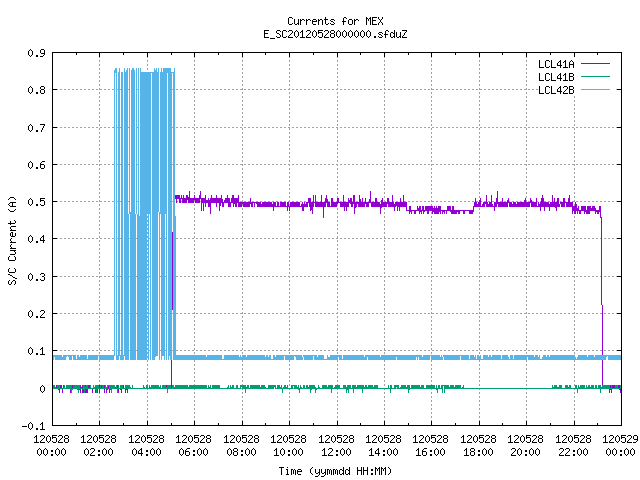The width and height of the screenshot is (640, 480).
Task: Click the purple LCL41A legend line sample
Action: (x=596, y=64)
